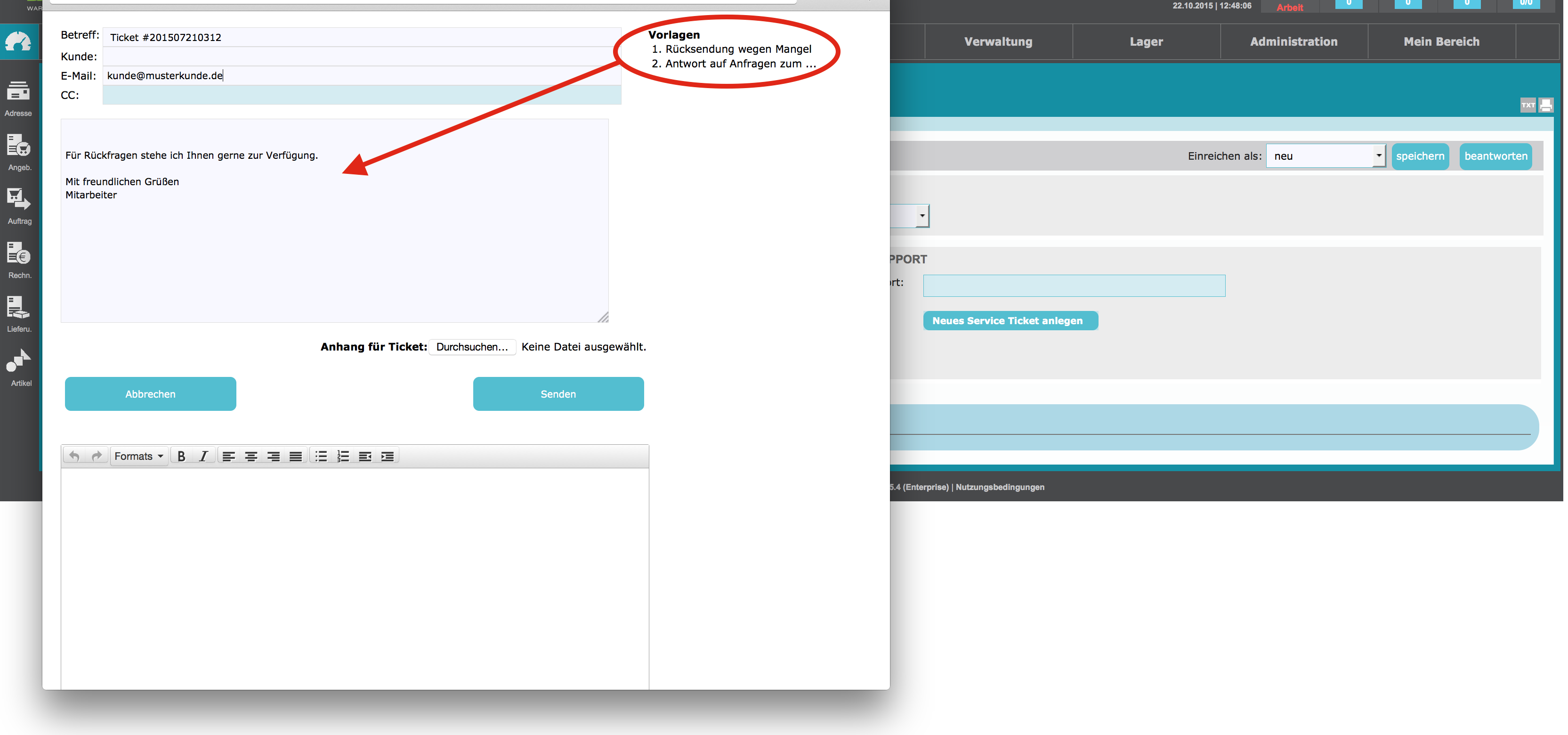Viewport: 1568px width, 735px height.
Task: Open the Administration menu
Action: pos(1293,41)
